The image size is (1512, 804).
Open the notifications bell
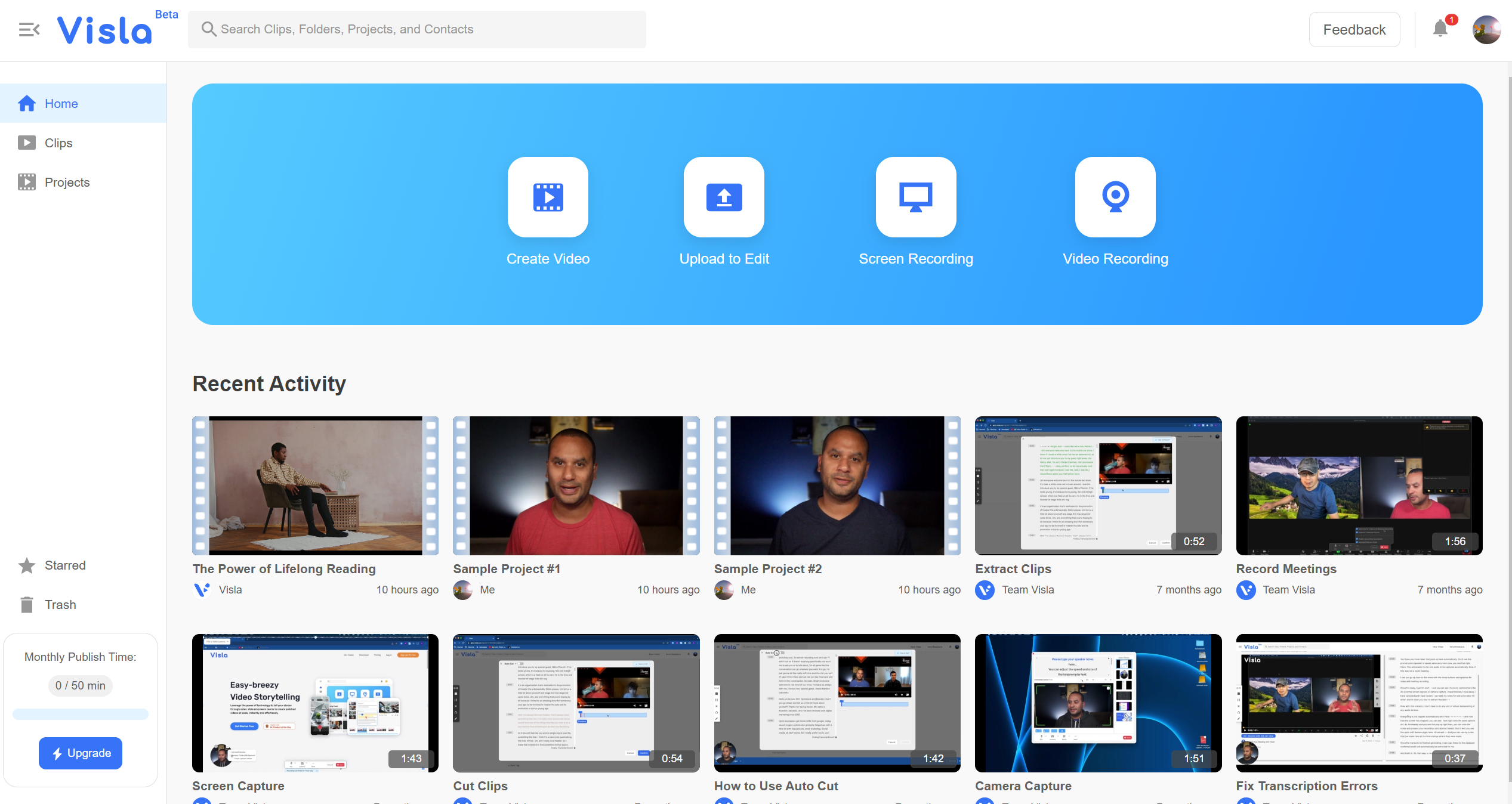point(1440,29)
